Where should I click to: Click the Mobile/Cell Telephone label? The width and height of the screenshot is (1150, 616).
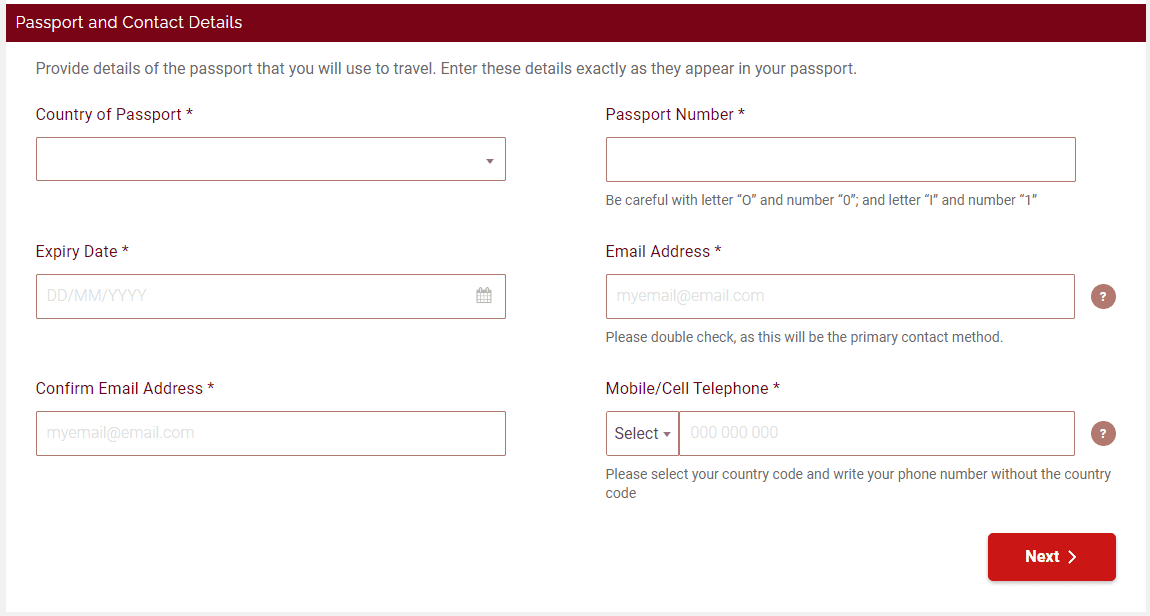[x=691, y=388]
